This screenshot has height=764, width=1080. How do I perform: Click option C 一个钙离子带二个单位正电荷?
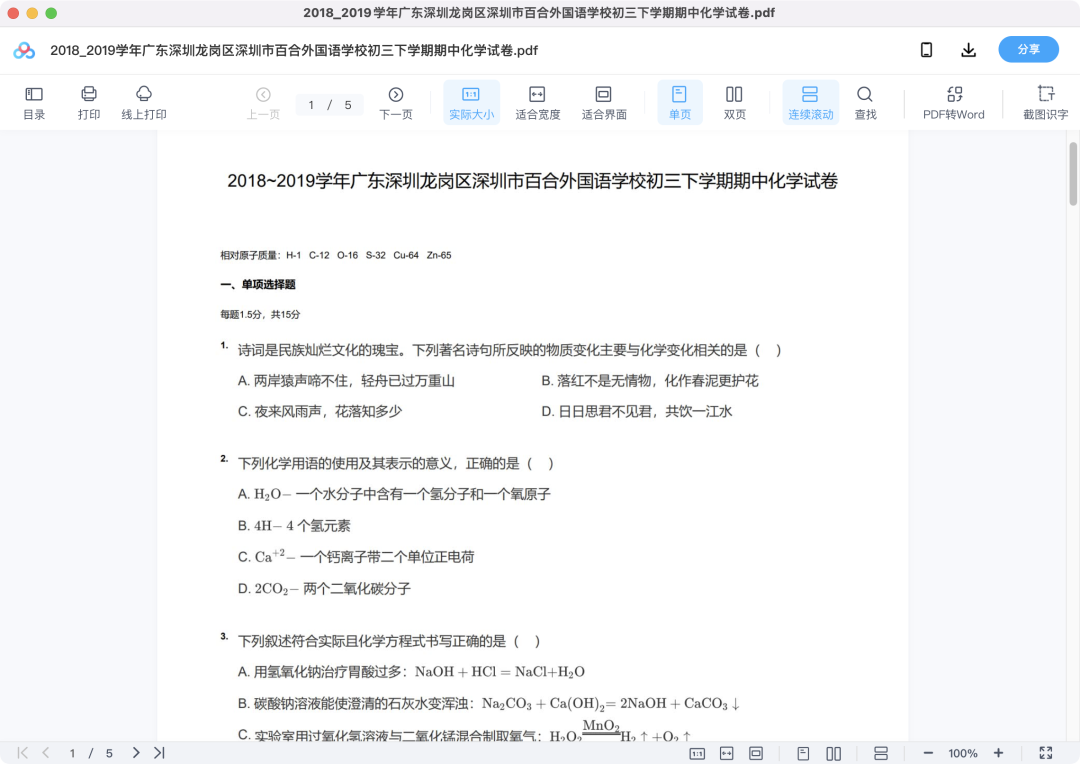pos(356,557)
